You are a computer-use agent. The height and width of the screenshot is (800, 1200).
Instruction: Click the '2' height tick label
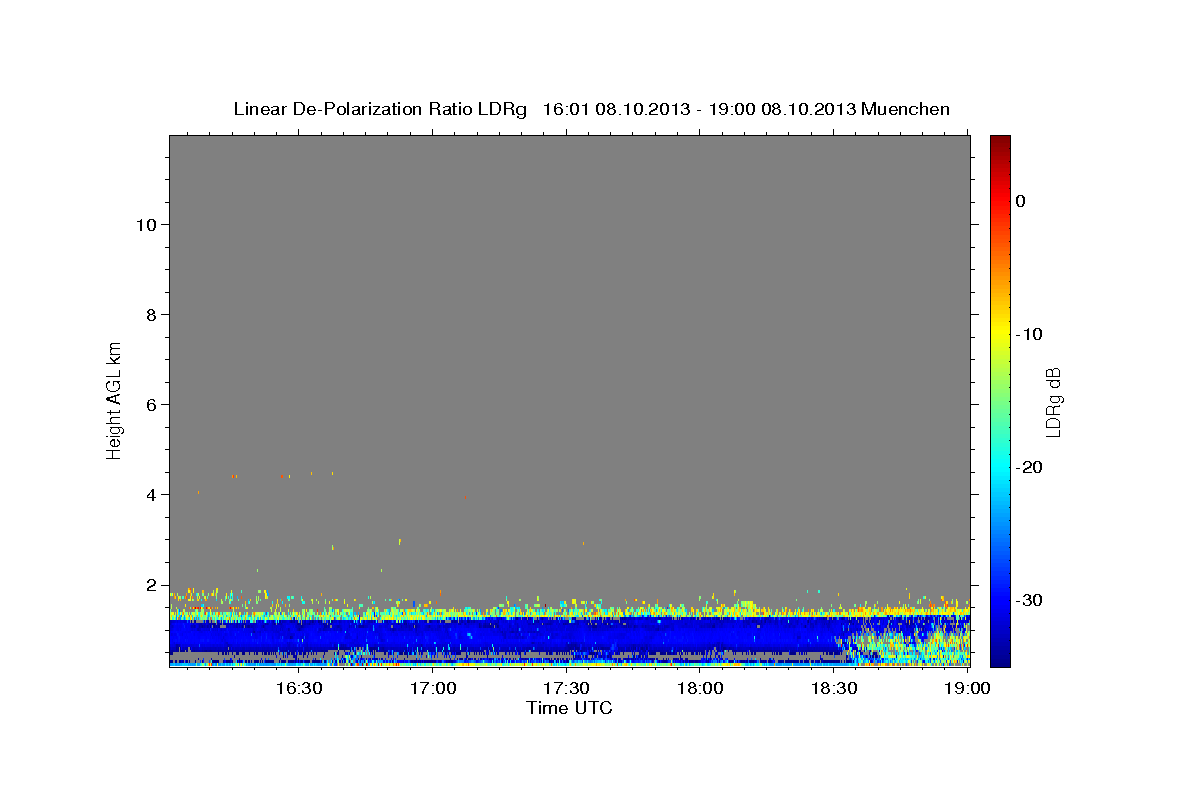(151, 584)
